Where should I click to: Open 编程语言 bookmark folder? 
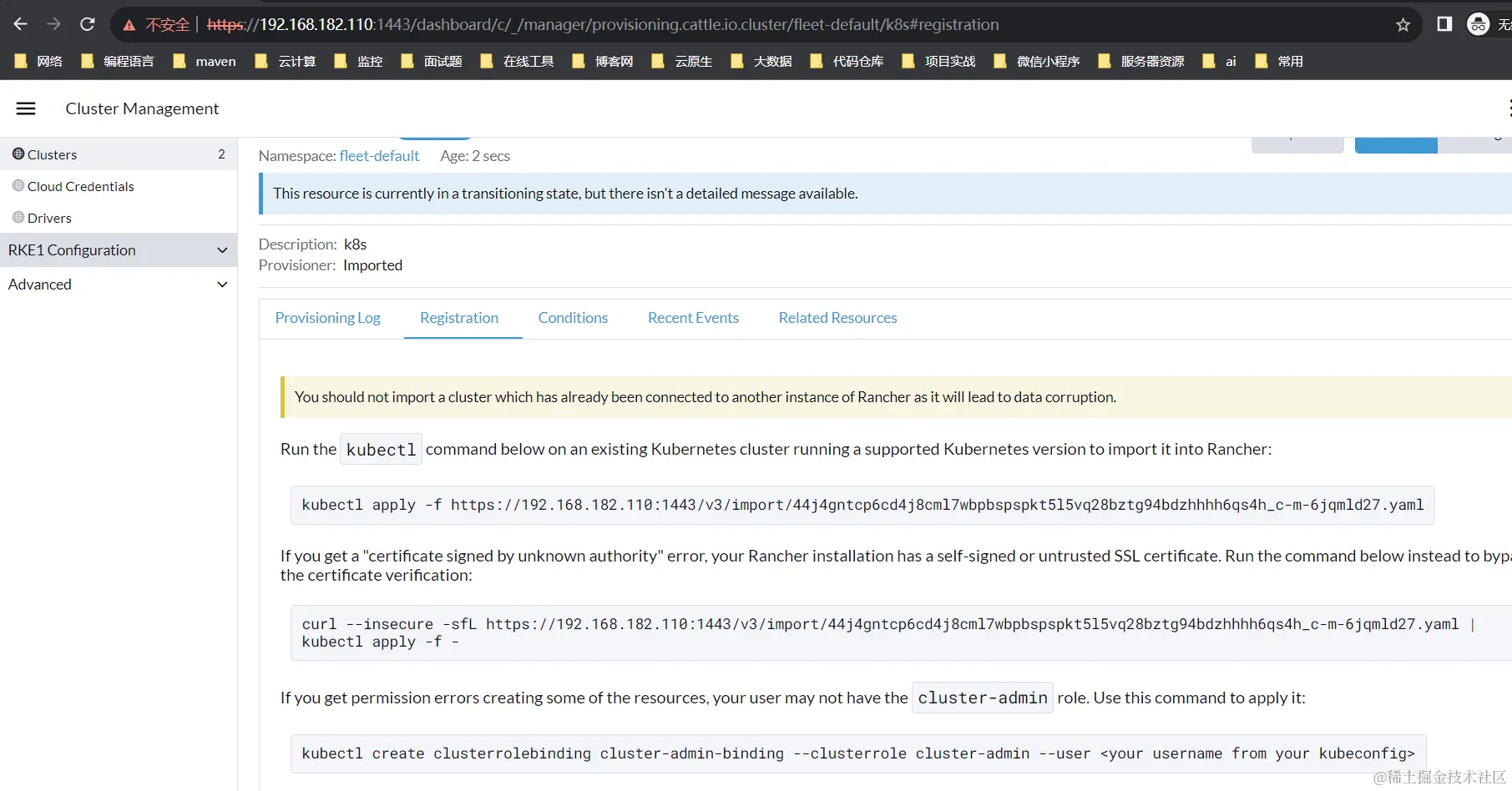tap(118, 61)
